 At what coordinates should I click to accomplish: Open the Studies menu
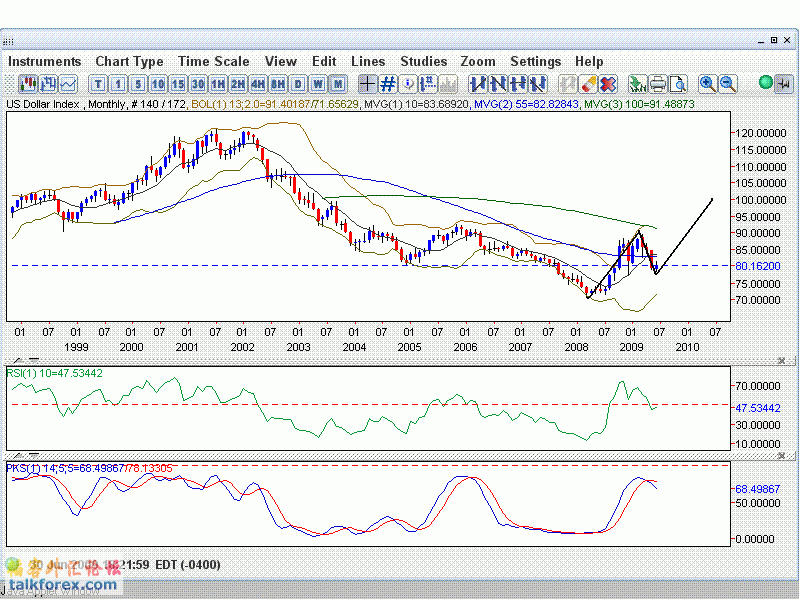click(x=423, y=61)
